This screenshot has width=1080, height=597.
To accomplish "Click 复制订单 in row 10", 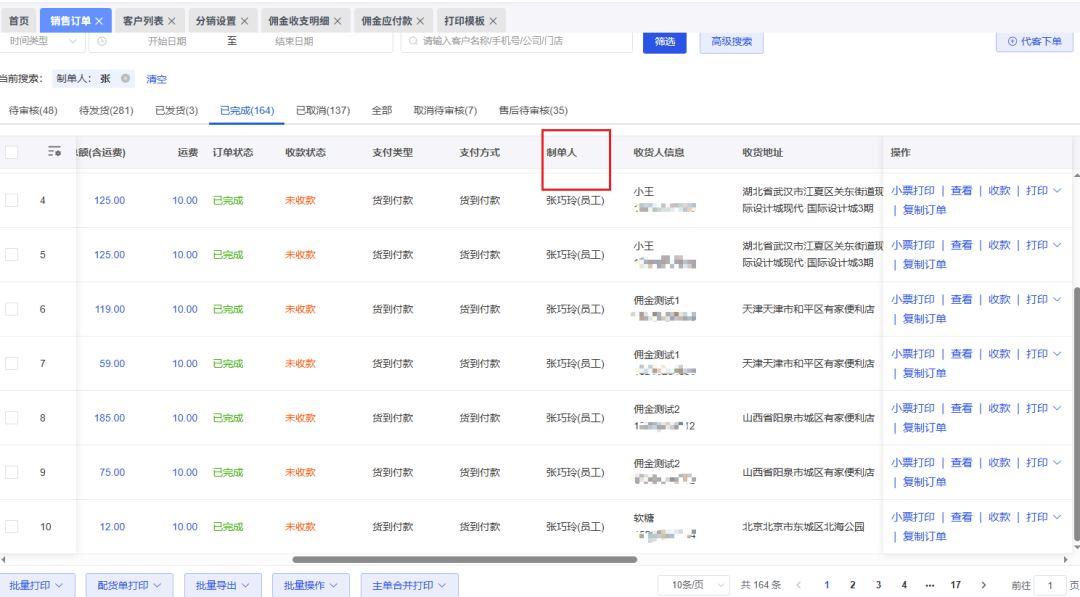I will coord(924,536).
